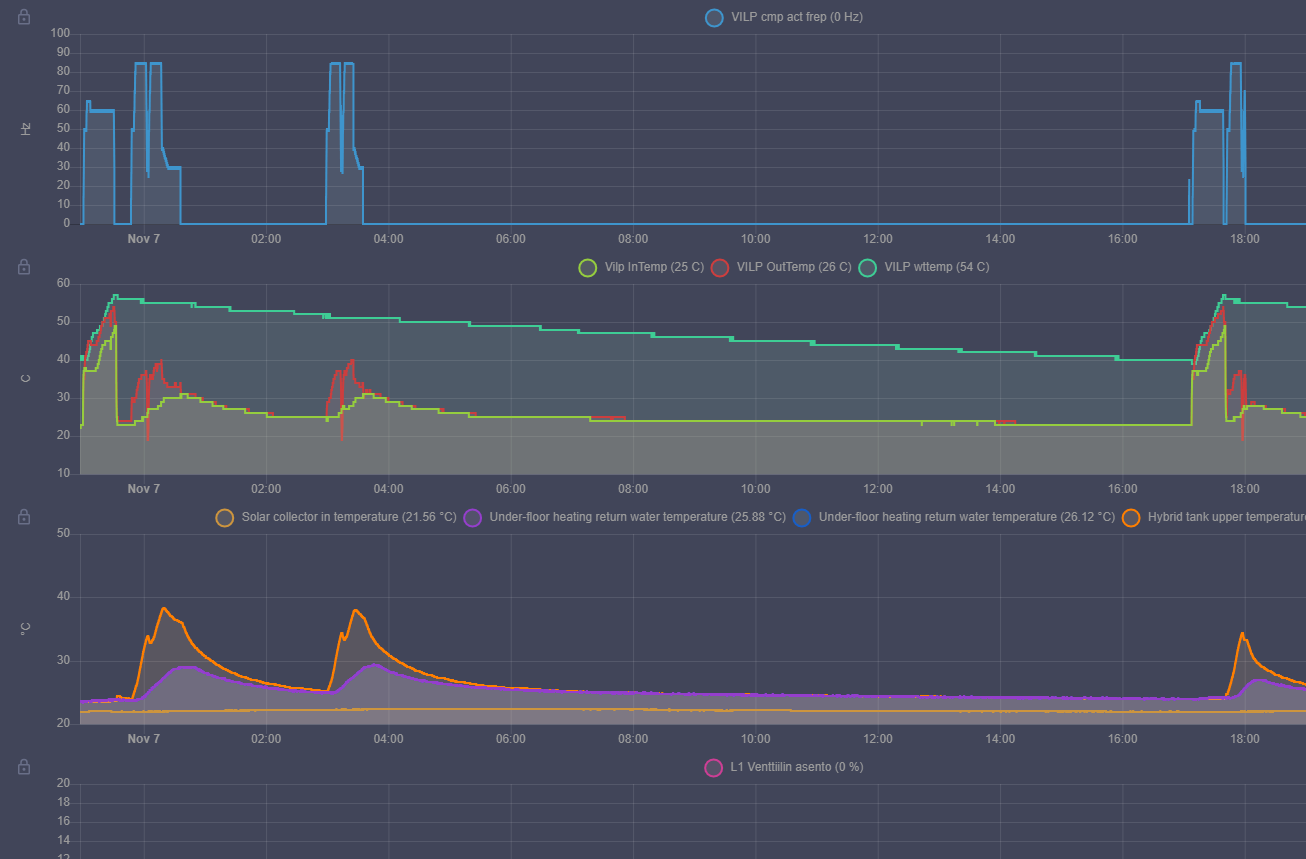
Task: Toggle the lock icon beside the Vilp InTemp chart
Action: [x=24, y=267]
